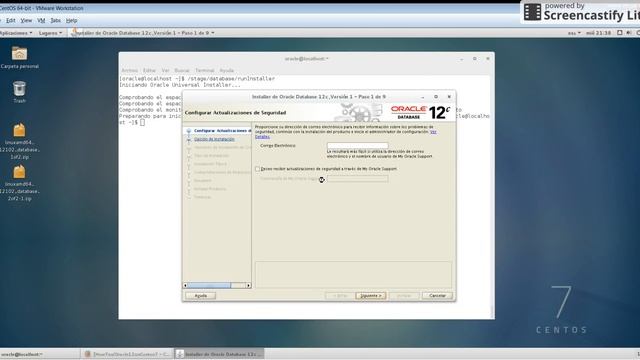Open the database 1of2.zip desktop file

19,141
